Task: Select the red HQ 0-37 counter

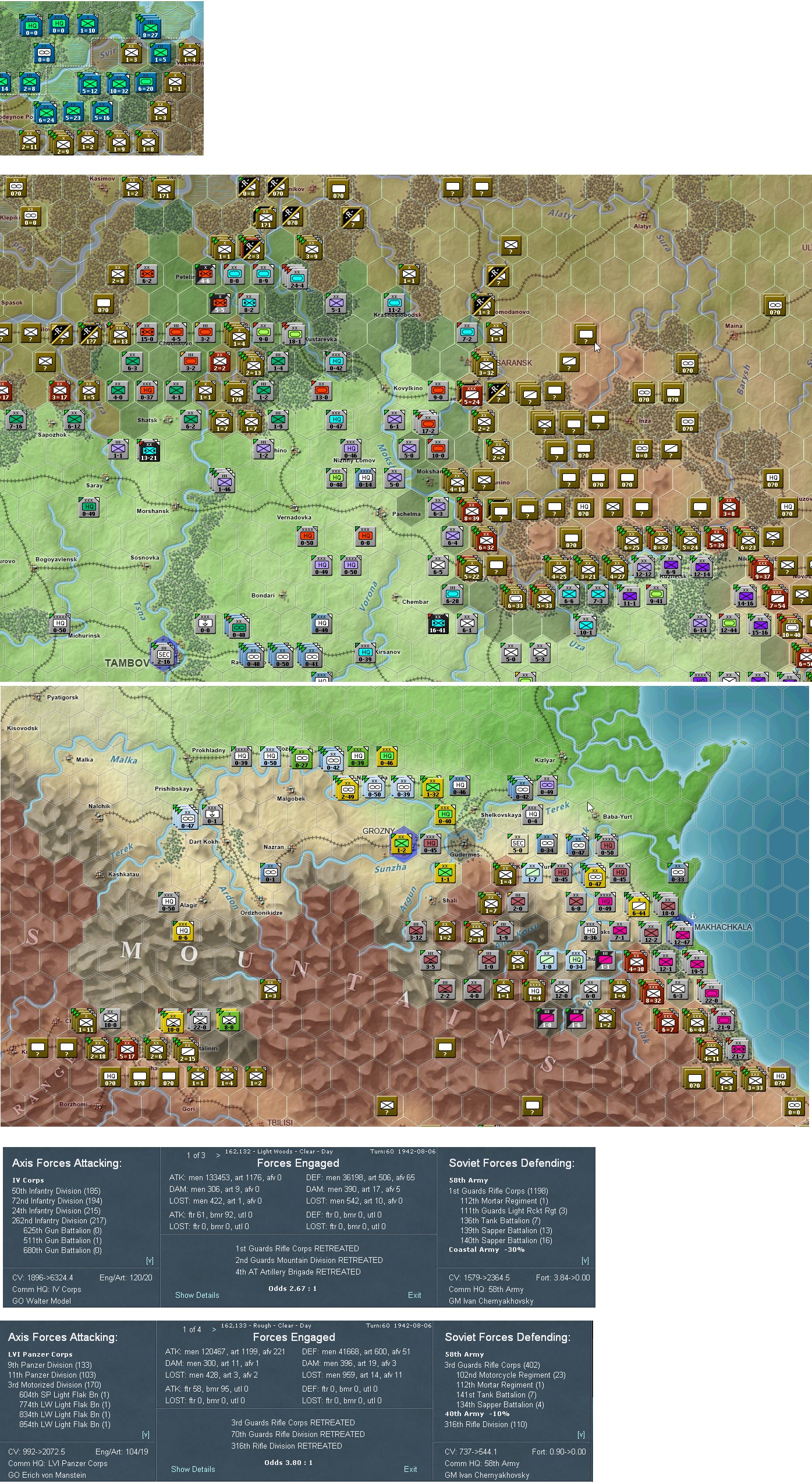Action: [147, 390]
